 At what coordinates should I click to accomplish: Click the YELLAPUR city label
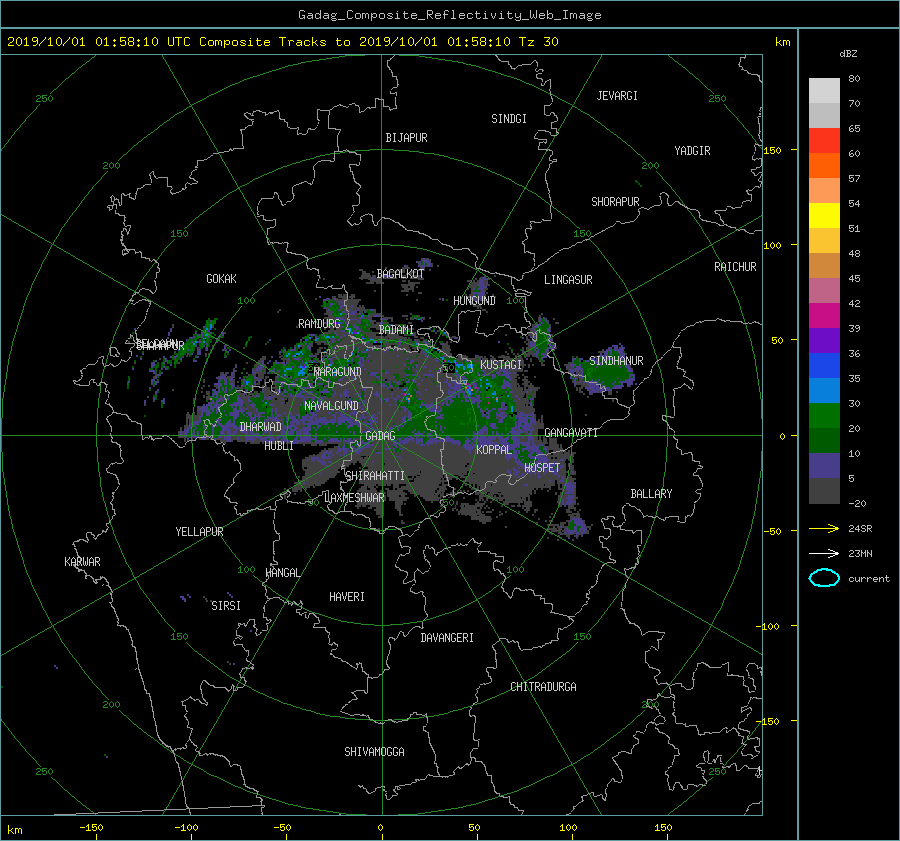tap(199, 532)
